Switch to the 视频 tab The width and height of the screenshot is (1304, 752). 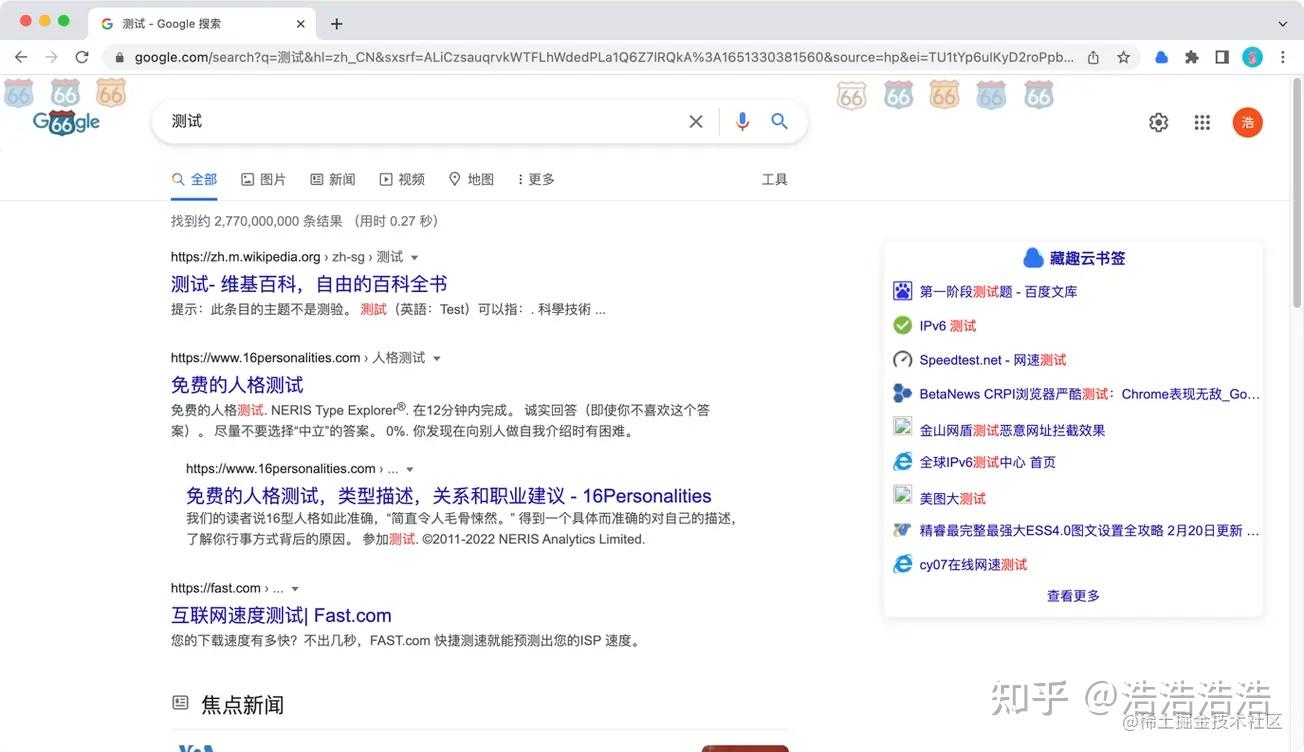(x=402, y=179)
